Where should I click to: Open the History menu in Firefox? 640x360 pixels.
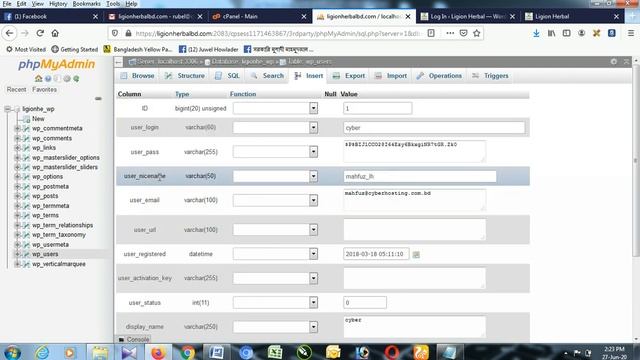pyautogui.click(x=58, y=4)
